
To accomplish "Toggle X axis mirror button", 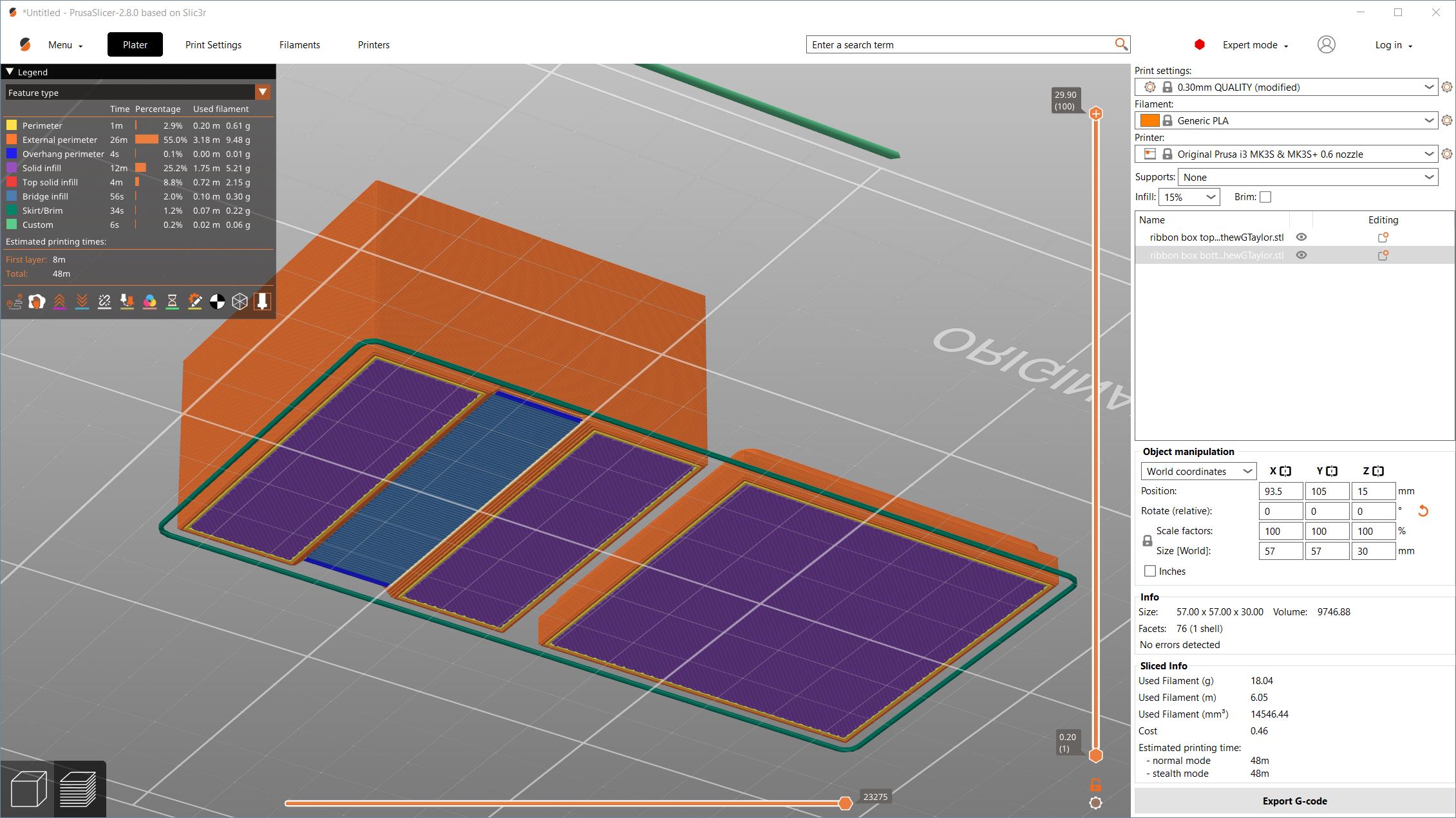I will pyautogui.click(x=1285, y=471).
